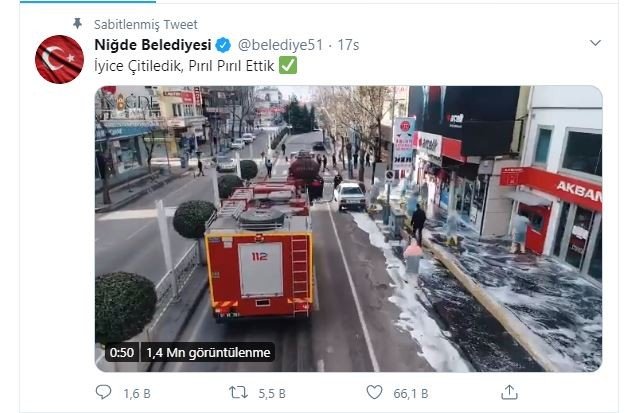
Task: Play the fire truck video
Action: [348, 229]
